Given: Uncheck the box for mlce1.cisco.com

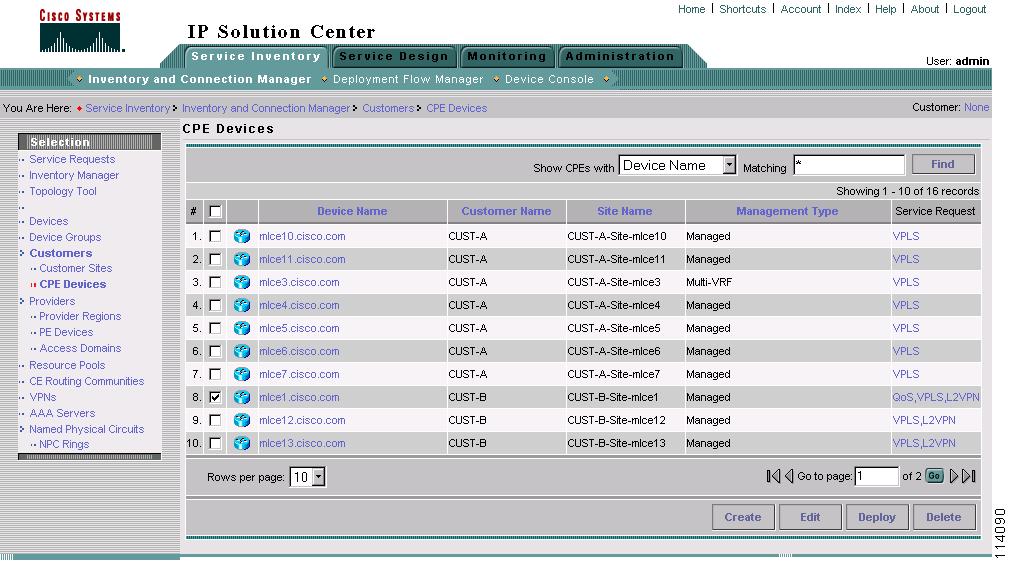Looking at the screenshot, I should click(216, 397).
